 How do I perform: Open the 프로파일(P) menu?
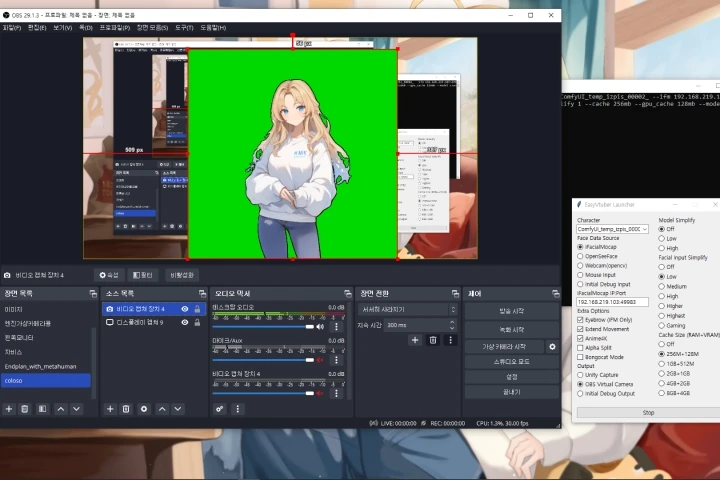(115, 28)
